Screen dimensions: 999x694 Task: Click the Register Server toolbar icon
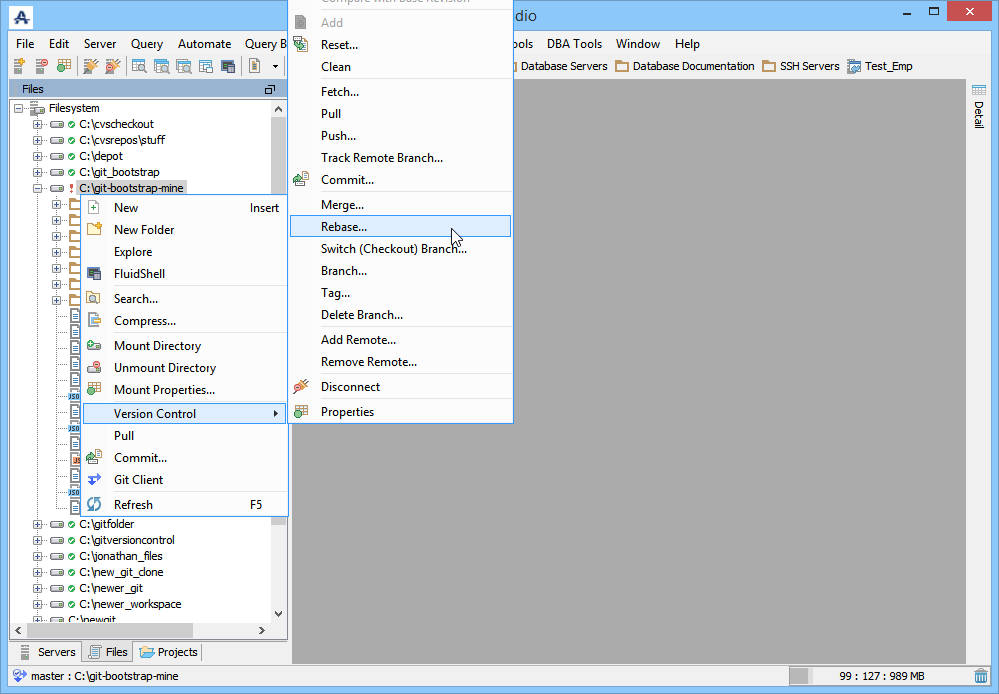(x=20, y=66)
